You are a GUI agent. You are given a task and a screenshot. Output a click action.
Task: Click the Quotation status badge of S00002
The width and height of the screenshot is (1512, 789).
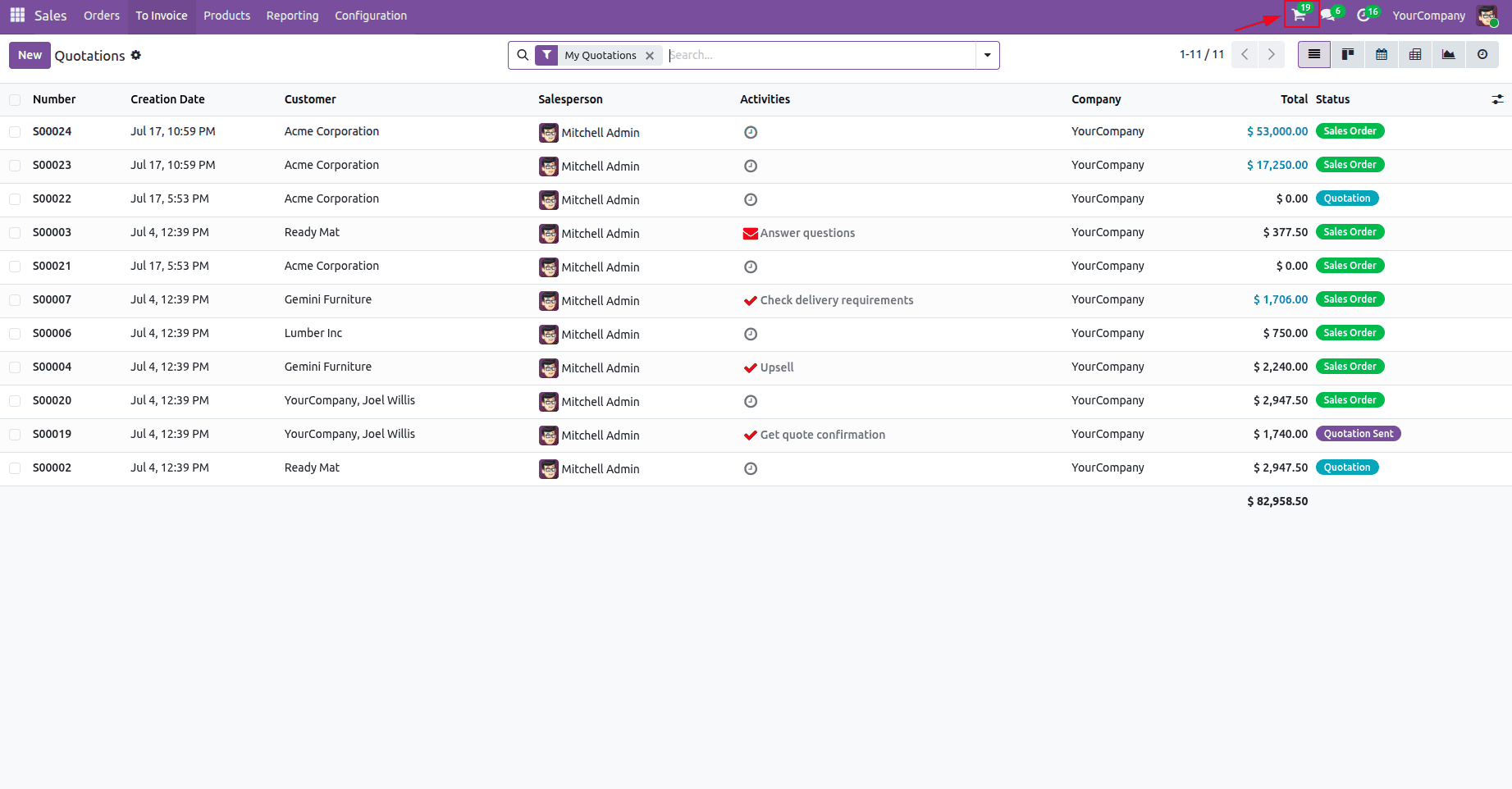pos(1347,467)
